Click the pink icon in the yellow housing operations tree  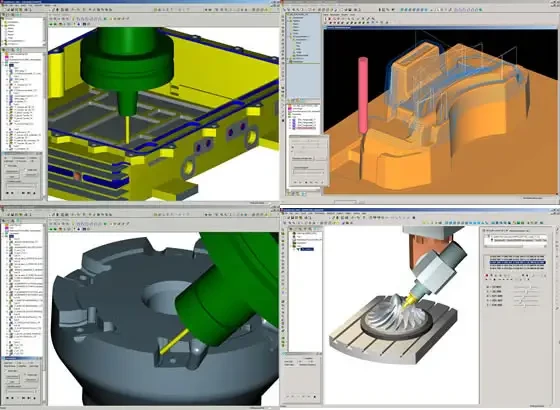pyautogui.click(x=6, y=57)
